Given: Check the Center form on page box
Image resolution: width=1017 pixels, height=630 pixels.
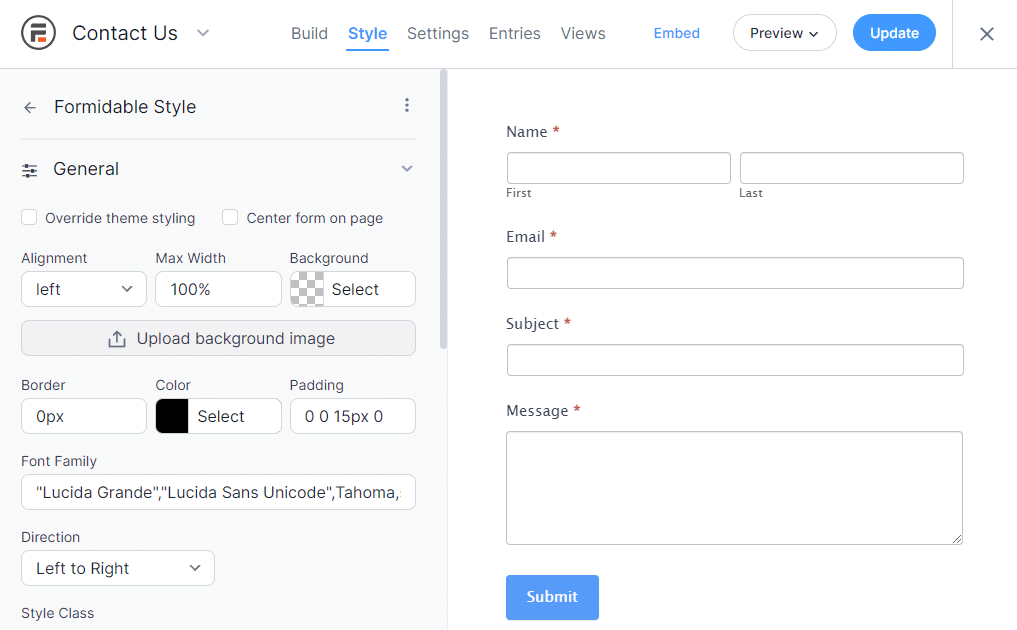Looking at the screenshot, I should coord(230,218).
